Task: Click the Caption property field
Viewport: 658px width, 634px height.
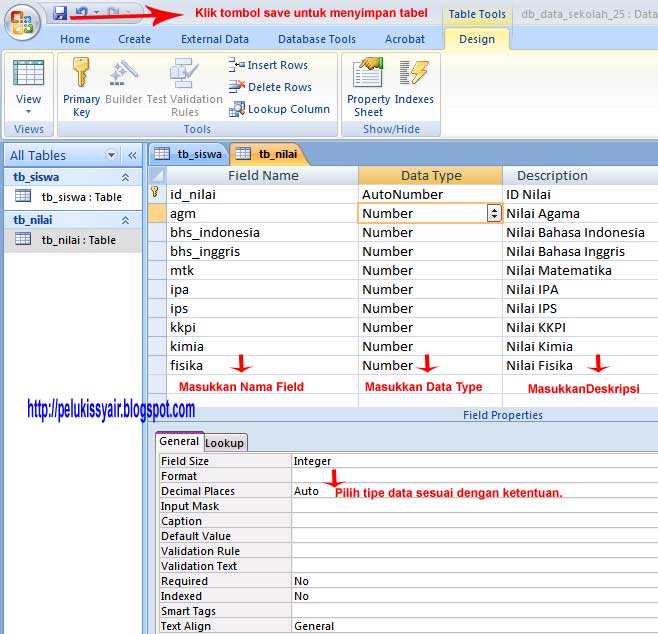Action: (x=475, y=521)
